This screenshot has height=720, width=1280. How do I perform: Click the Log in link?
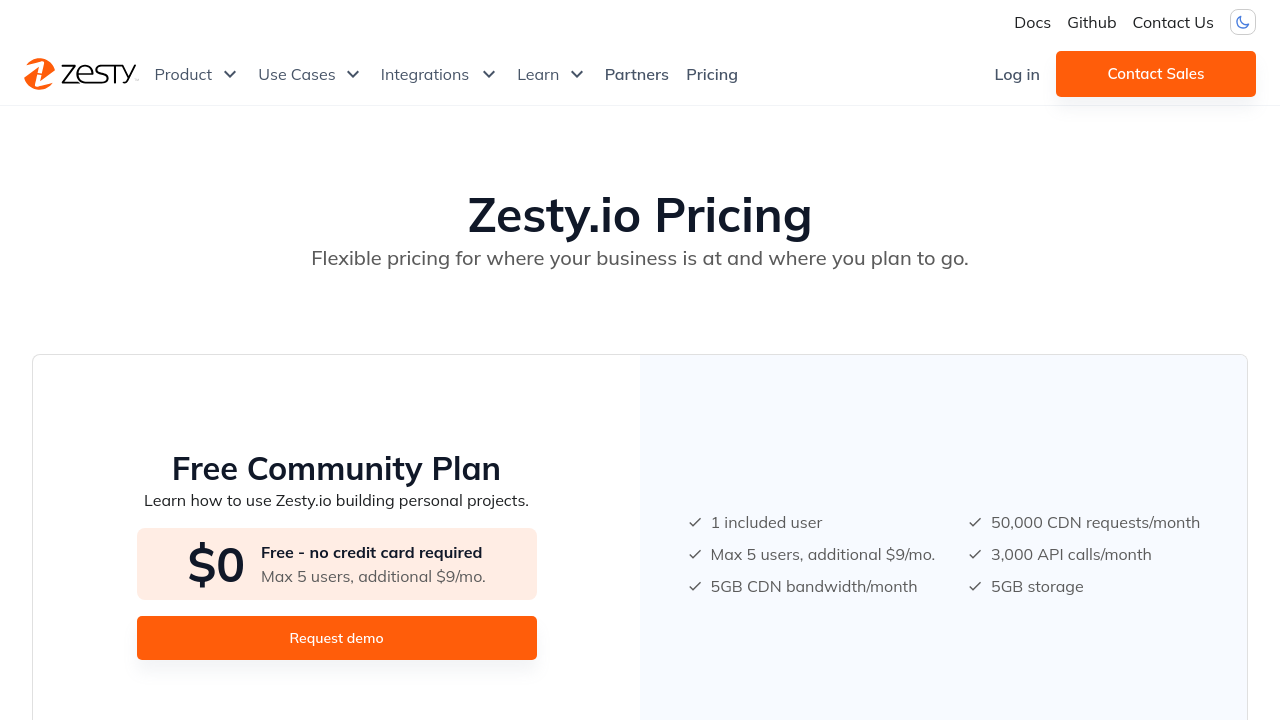click(1016, 74)
